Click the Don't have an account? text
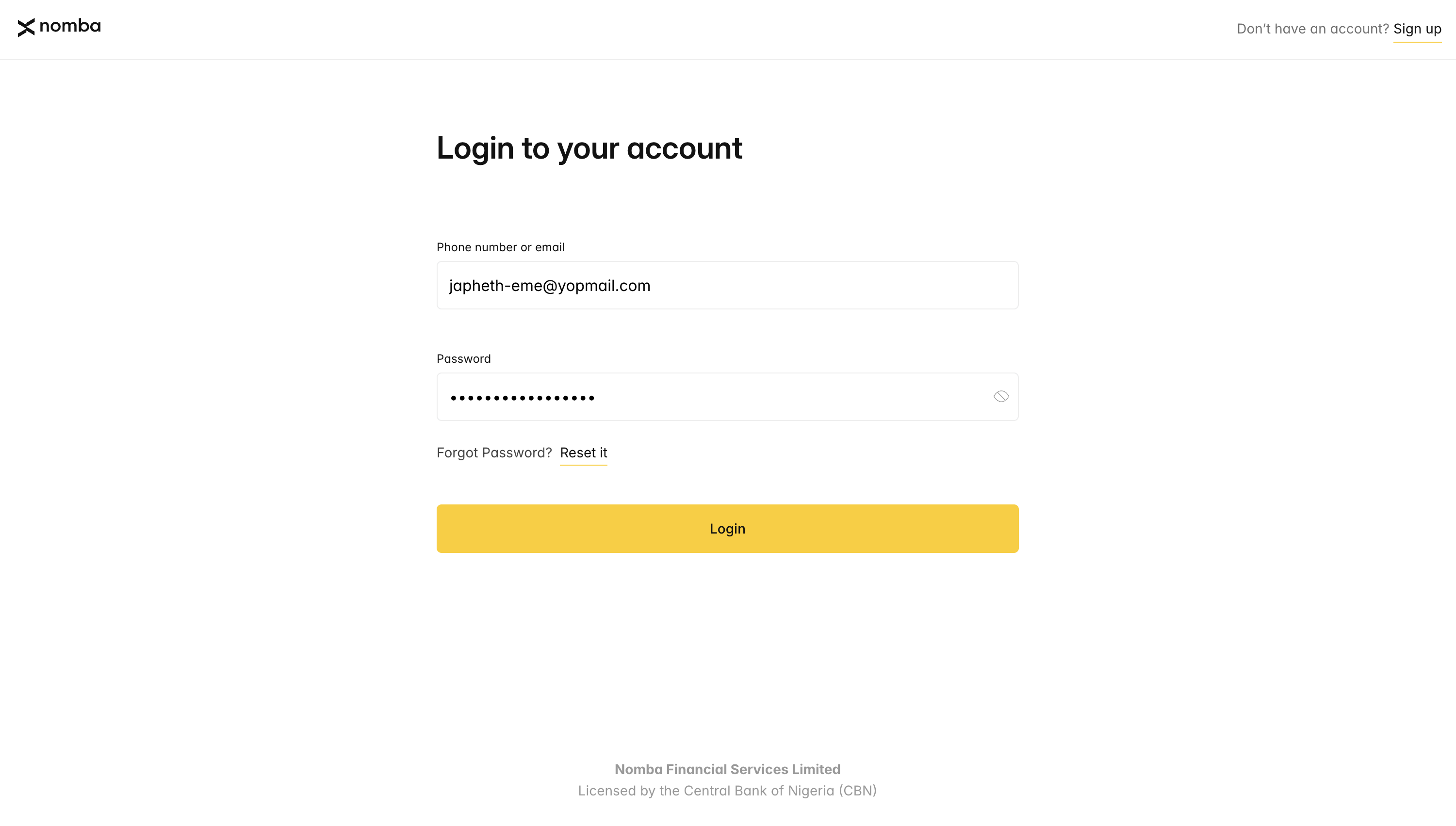Image resolution: width=1456 pixels, height=826 pixels. tap(1312, 29)
